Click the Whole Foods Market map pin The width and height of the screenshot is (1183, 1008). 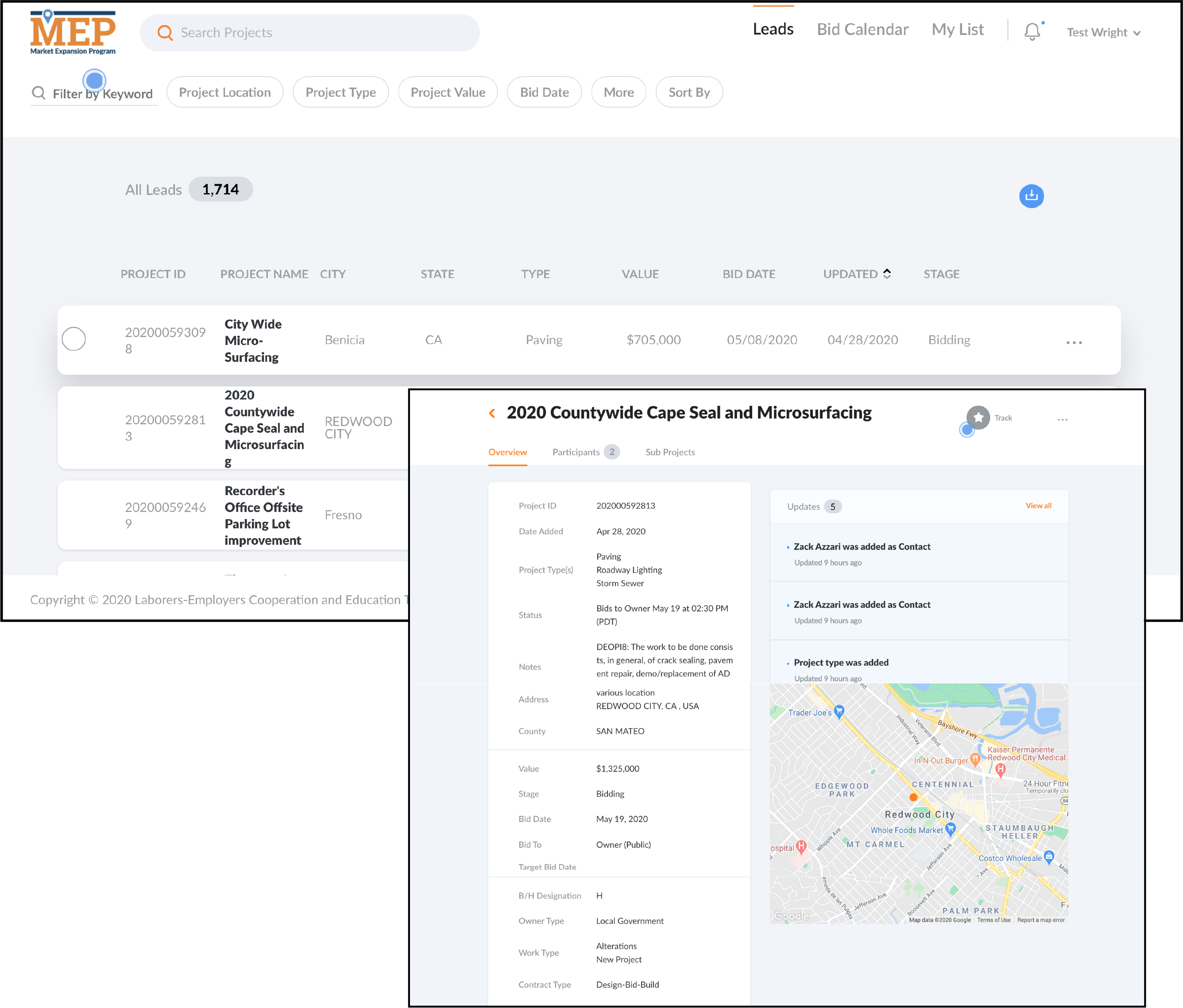[950, 828]
